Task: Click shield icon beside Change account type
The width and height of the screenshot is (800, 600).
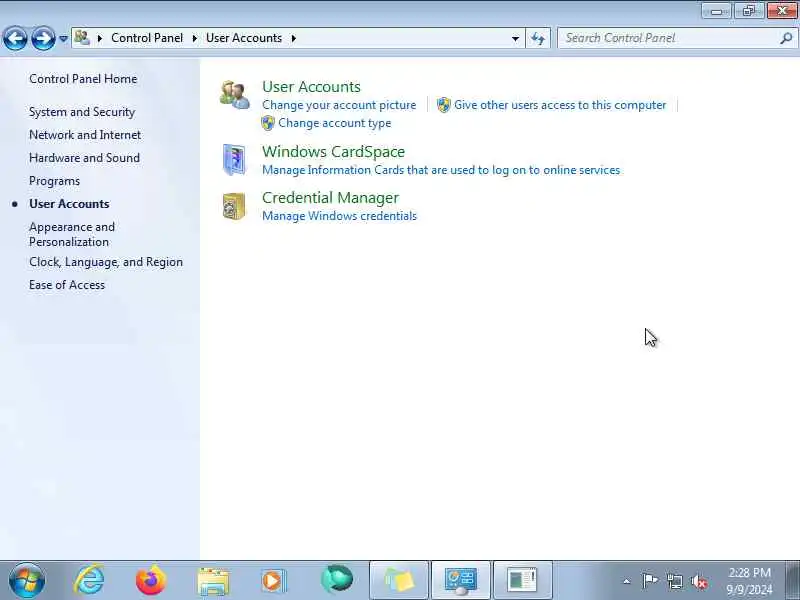Action: (x=268, y=123)
